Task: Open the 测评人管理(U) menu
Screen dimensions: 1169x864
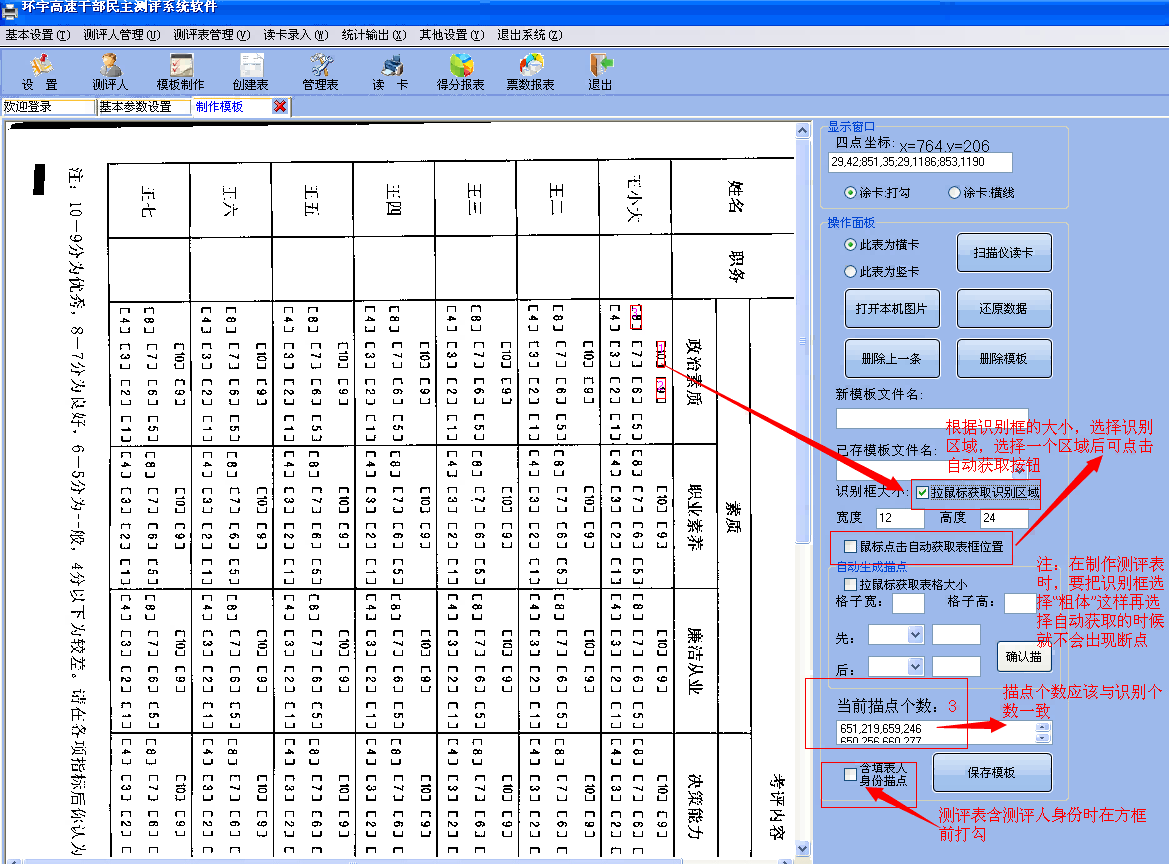Action: point(122,35)
